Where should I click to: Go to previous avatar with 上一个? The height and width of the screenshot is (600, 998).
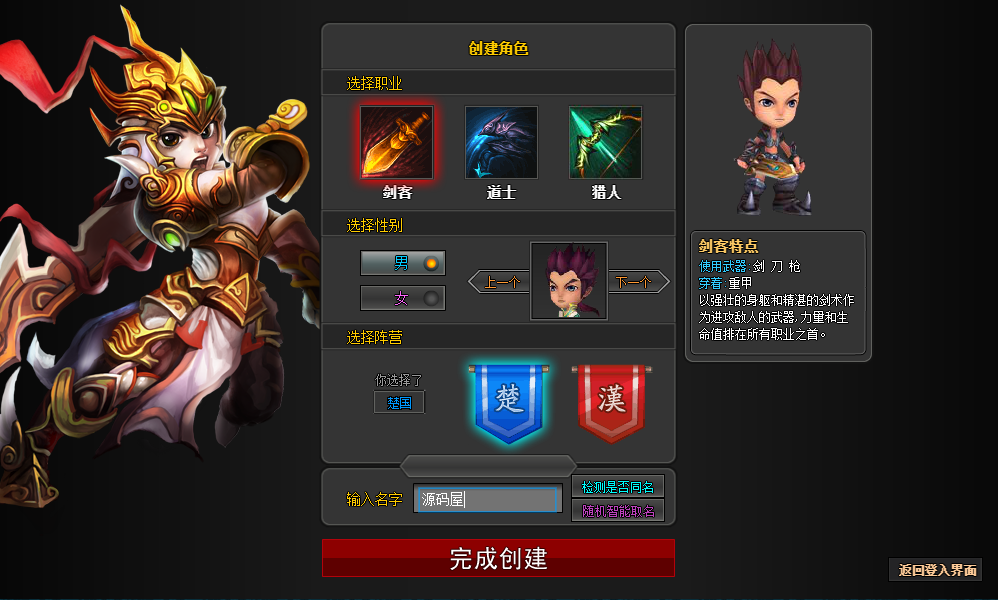(x=500, y=282)
